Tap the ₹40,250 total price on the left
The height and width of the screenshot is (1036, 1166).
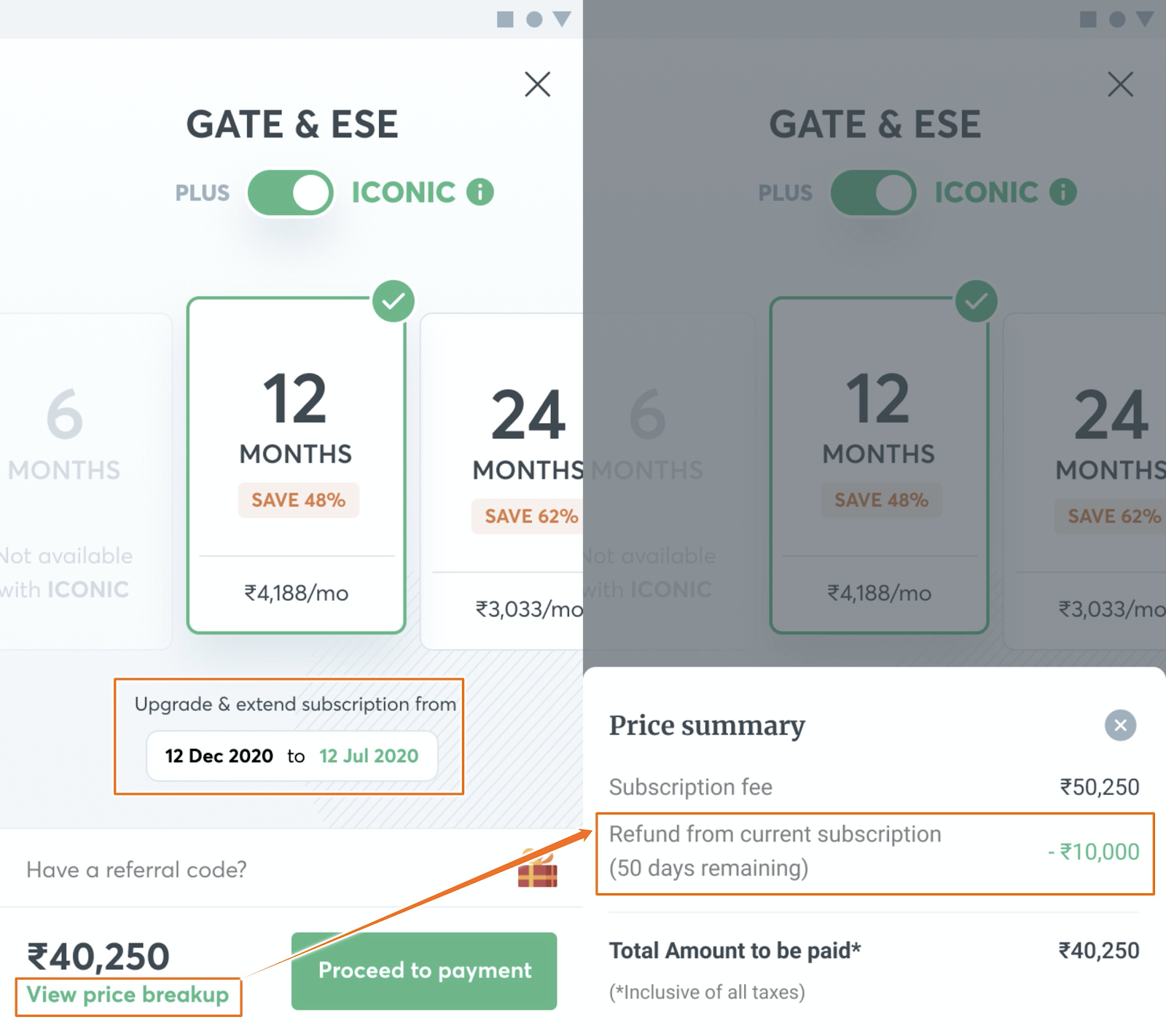tap(98, 957)
